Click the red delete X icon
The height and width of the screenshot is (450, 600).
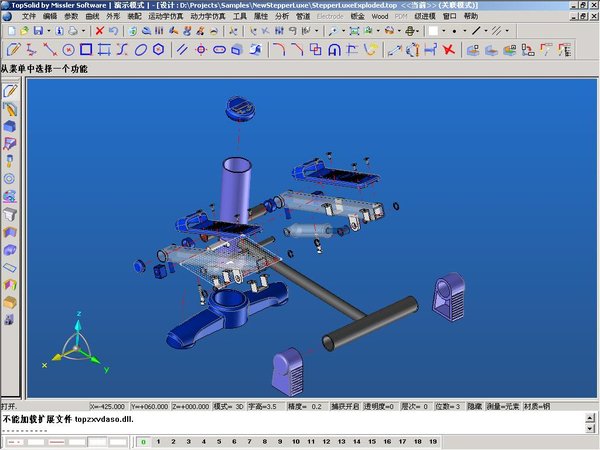99,31
